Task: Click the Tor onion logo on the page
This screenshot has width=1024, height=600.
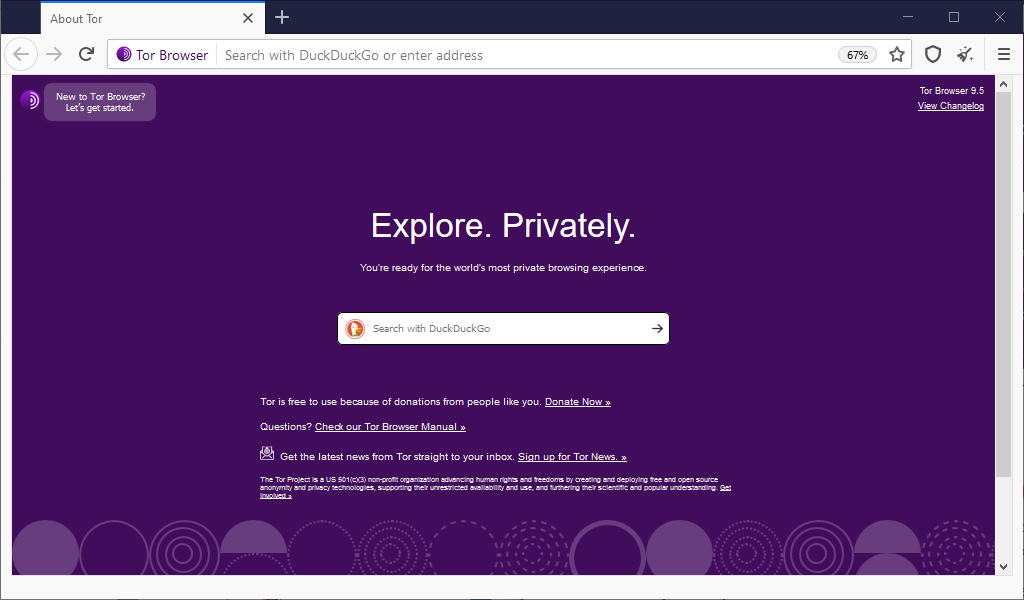Action: [x=30, y=100]
